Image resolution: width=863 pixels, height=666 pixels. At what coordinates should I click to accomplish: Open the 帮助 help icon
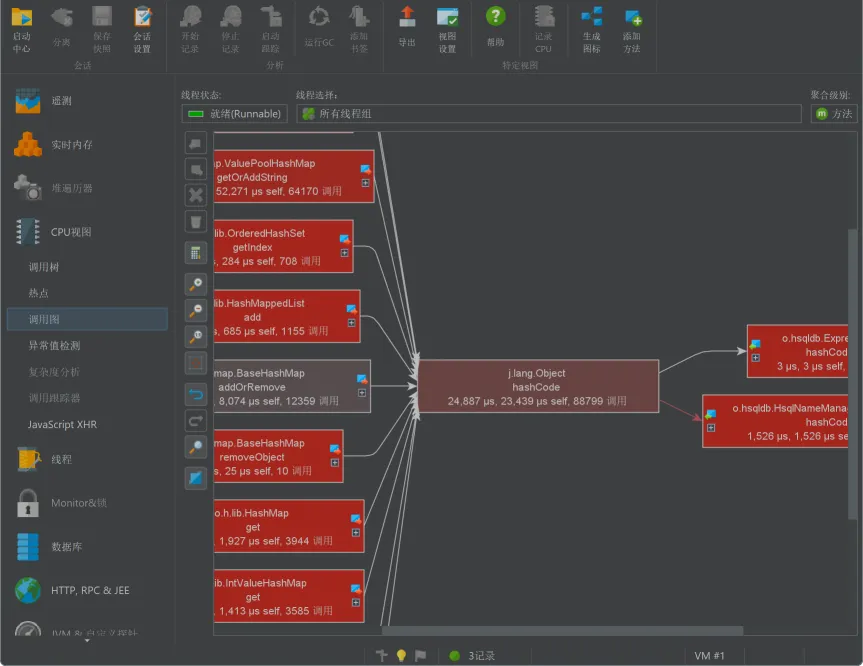(x=495, y=28)
